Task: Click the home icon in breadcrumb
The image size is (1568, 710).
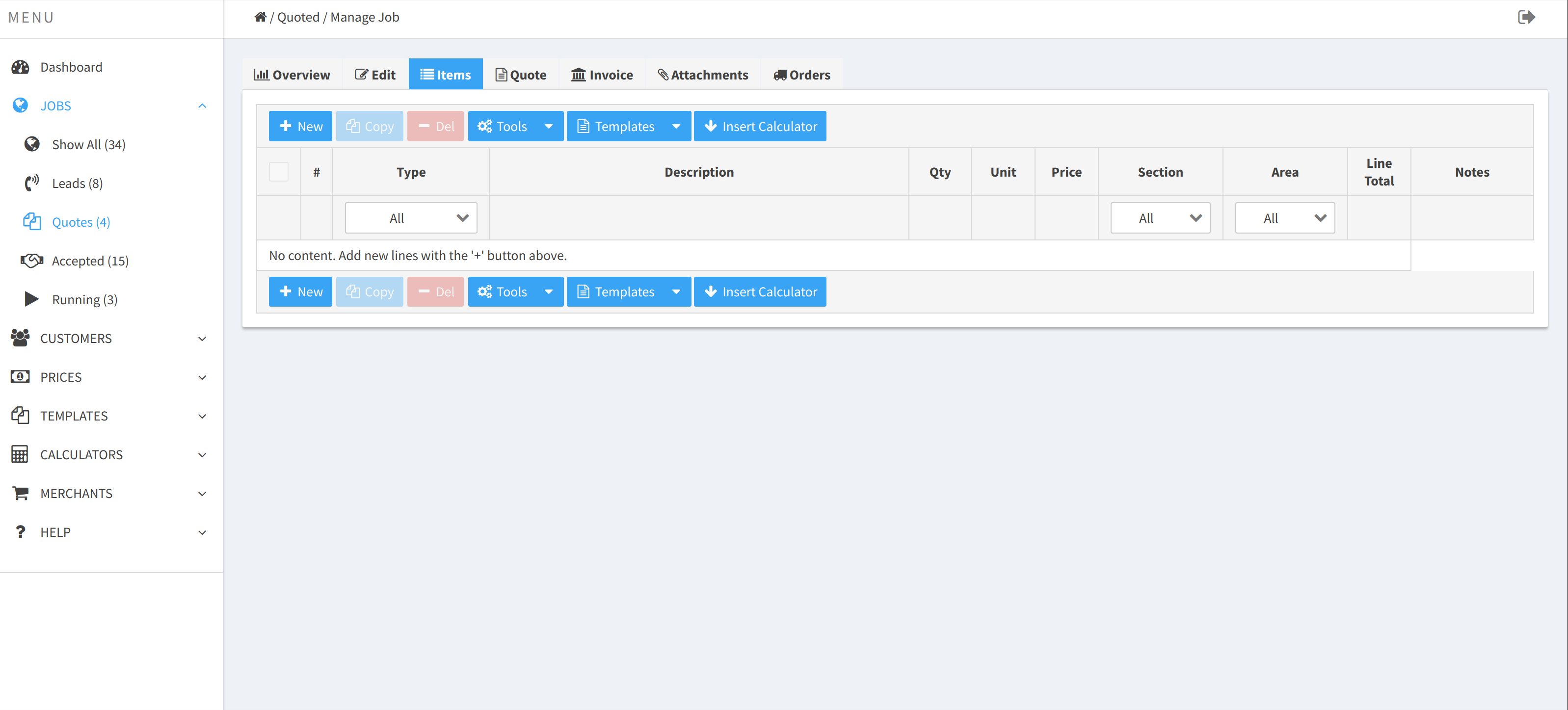Action: pyautogui.click(x=260, y=17)
